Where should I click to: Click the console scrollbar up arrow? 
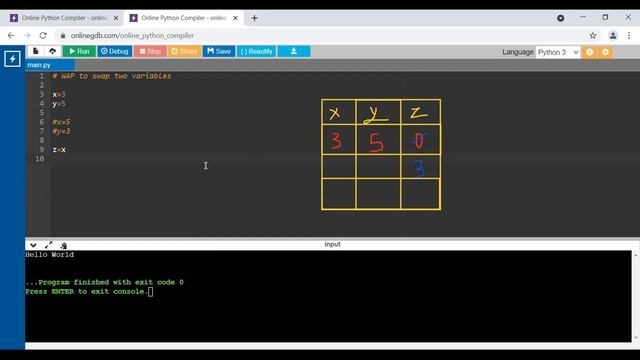pyautogui.click(x=636, y=255)
